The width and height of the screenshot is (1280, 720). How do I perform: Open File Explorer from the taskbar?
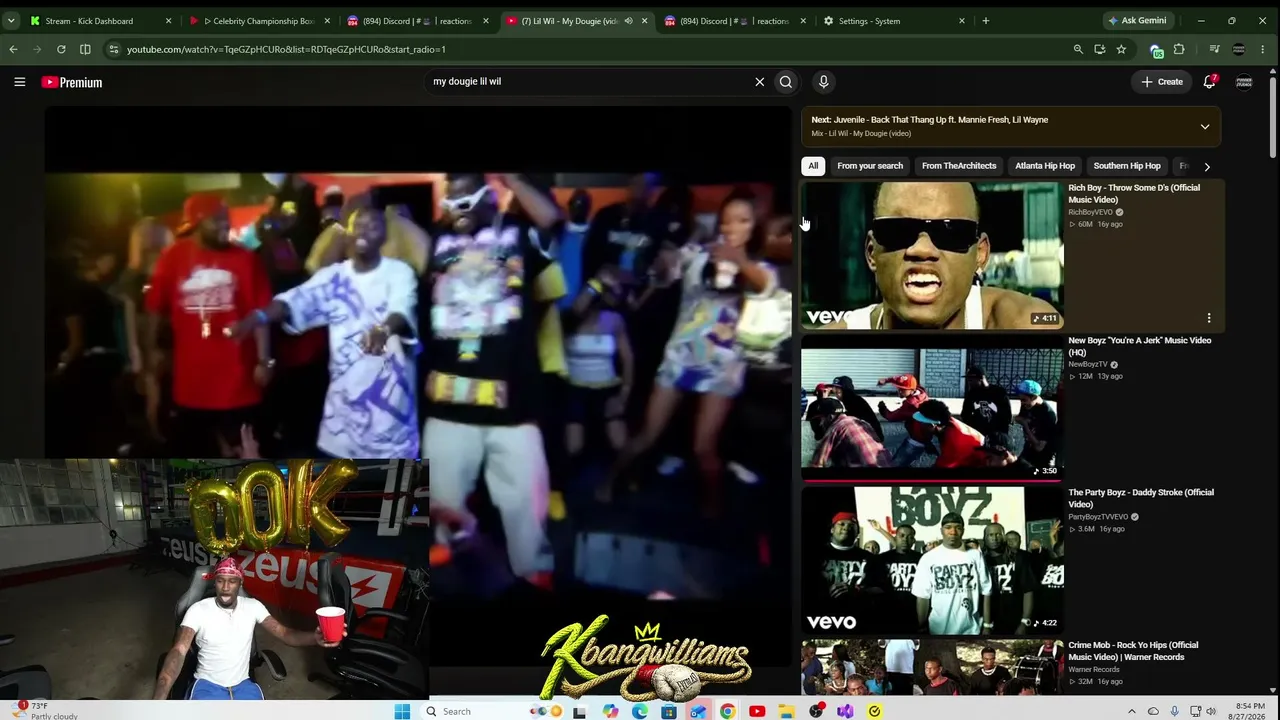[x=787, y=711]
